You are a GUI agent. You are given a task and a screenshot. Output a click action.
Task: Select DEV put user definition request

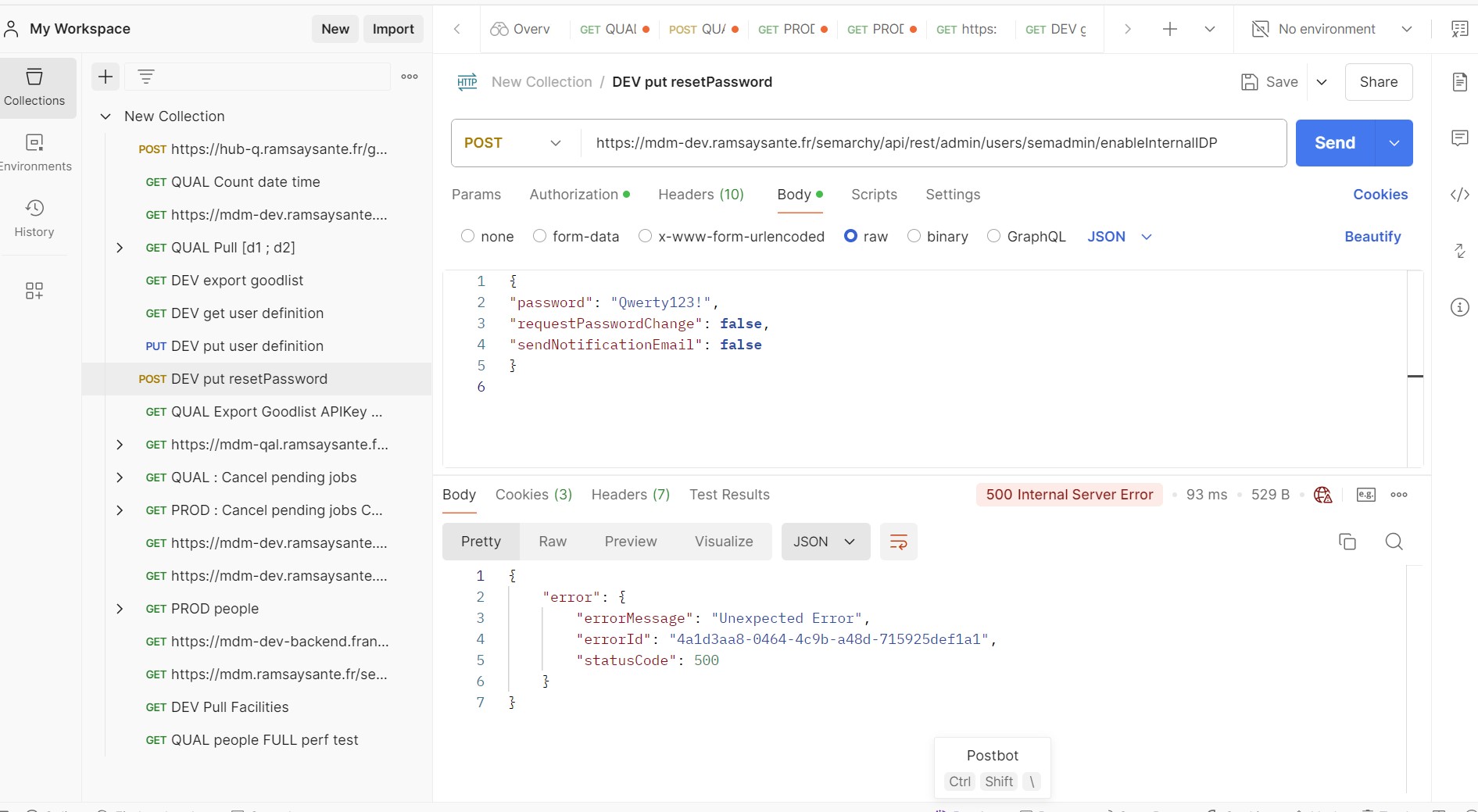click(x=256, y=346)
